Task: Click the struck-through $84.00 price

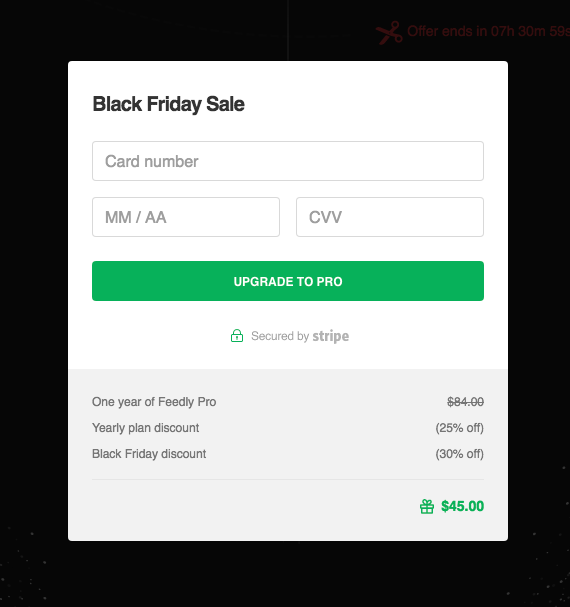Action: pos(465,402)
